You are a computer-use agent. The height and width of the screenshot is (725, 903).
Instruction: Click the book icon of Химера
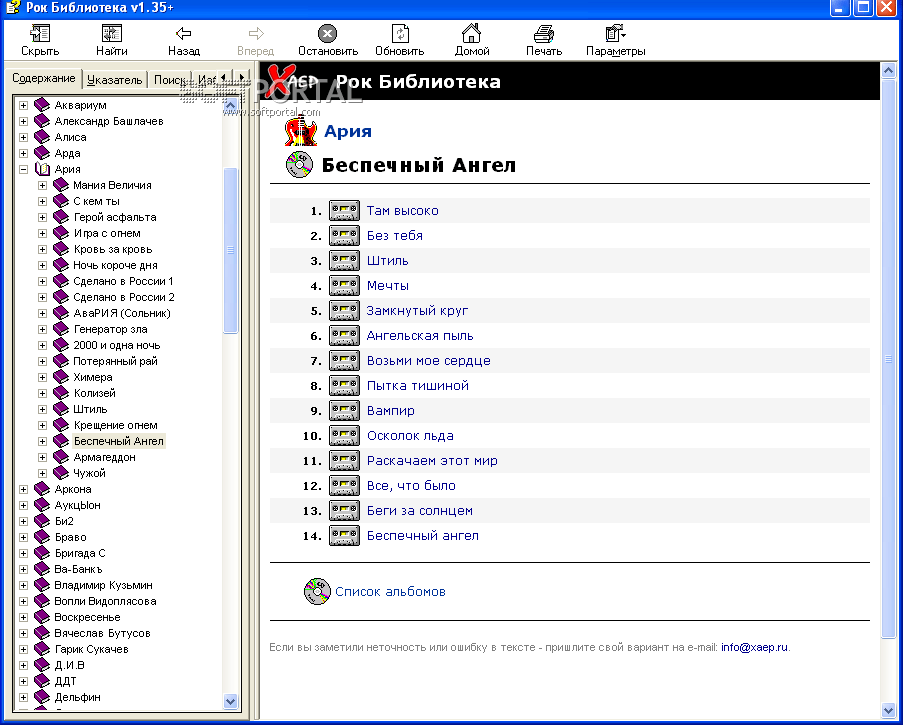tap(61, 377)
